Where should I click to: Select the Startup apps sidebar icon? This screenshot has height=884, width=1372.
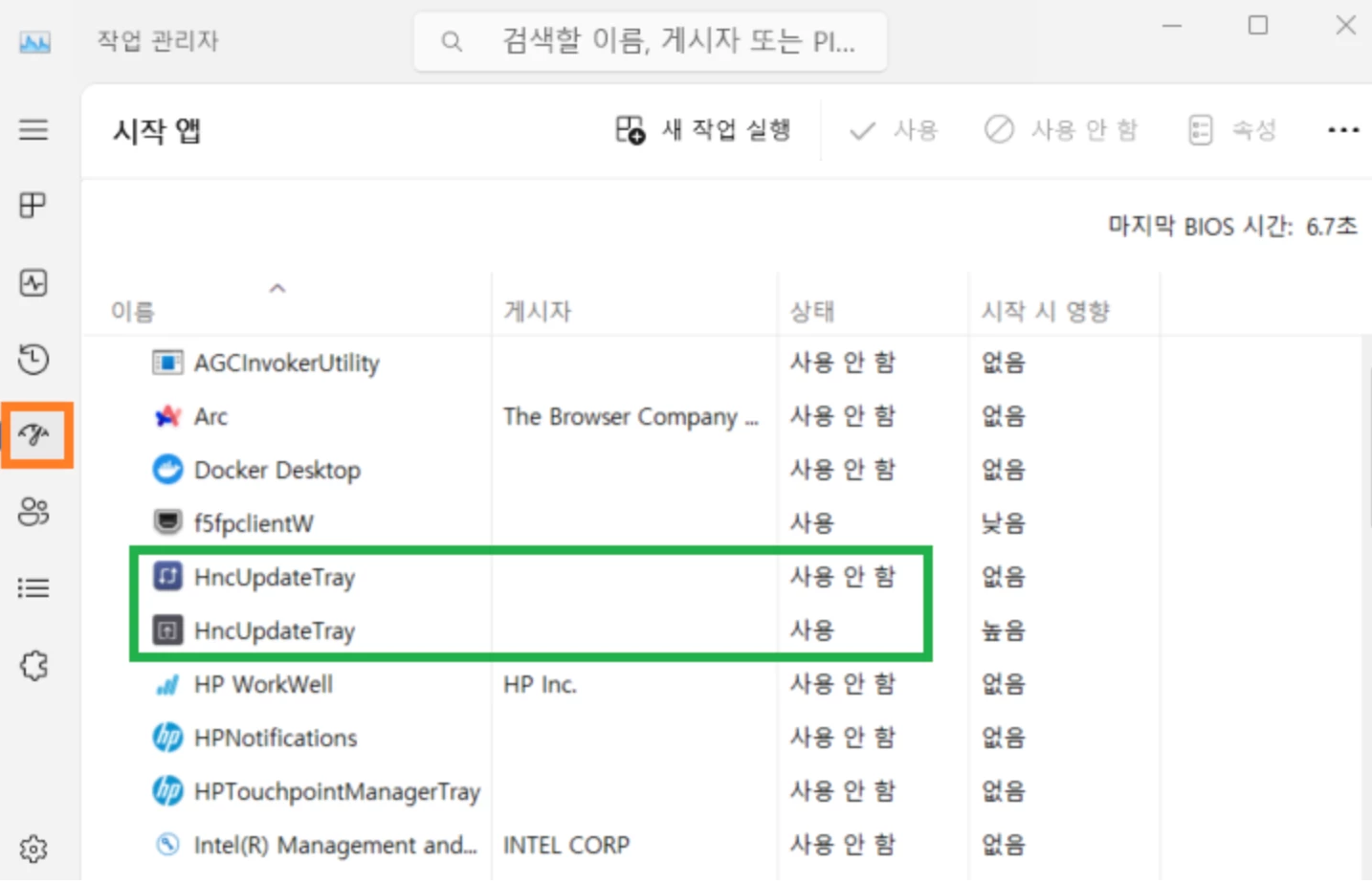[x=36, y=435]
